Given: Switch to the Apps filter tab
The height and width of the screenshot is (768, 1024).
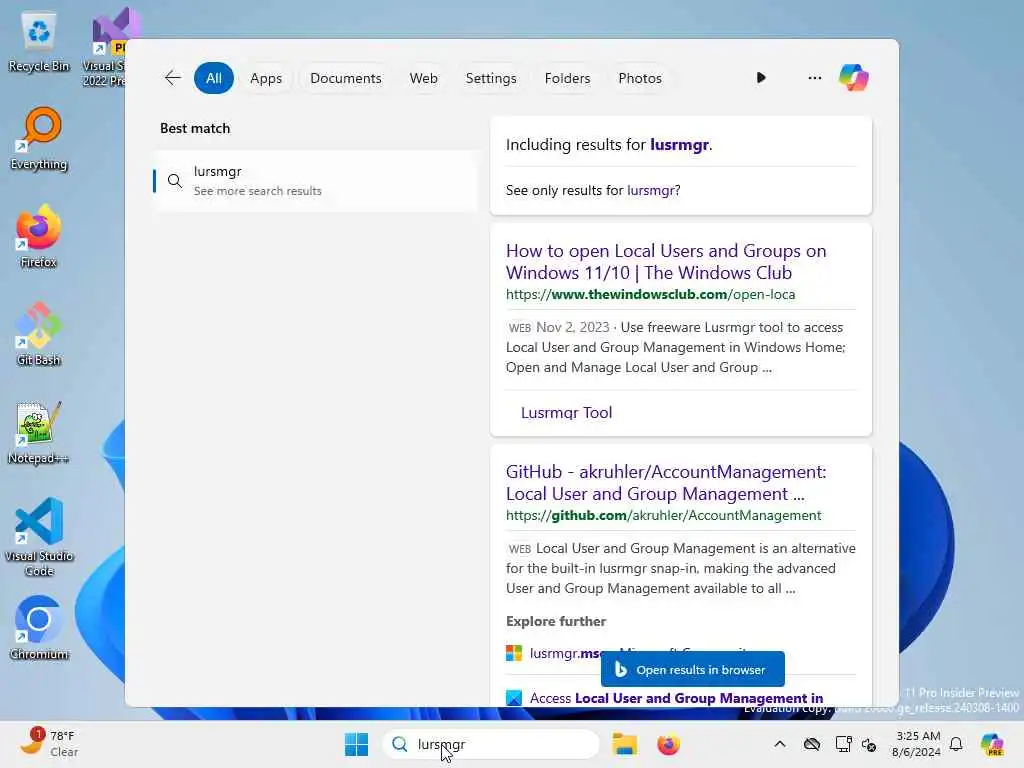Looking at the screenshot, I should (x=266, y=78).
